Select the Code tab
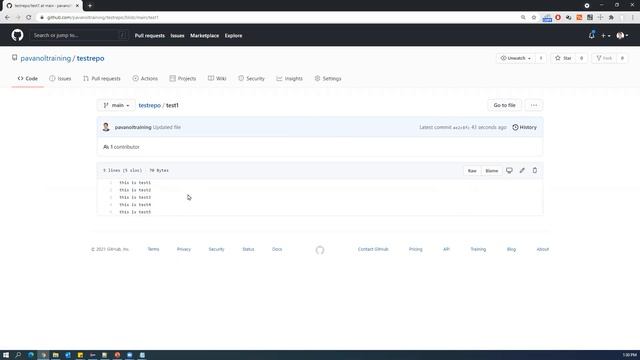 pyautogui.click(x=28, y=78)
